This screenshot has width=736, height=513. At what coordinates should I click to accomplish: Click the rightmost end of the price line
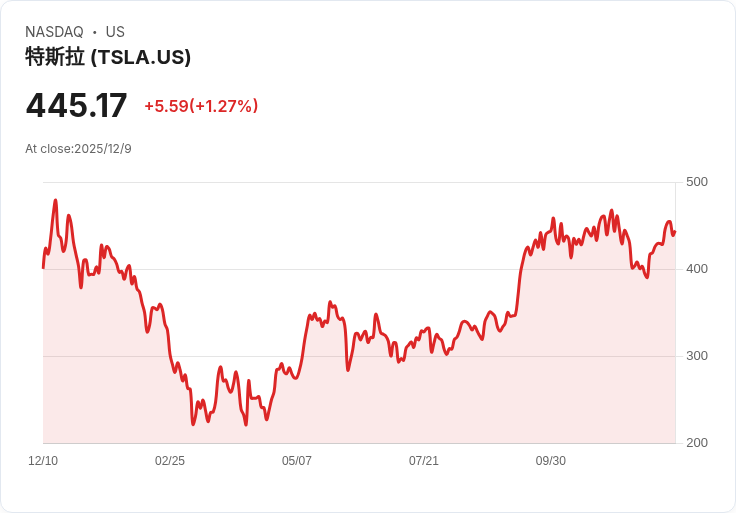pos(675,232)
